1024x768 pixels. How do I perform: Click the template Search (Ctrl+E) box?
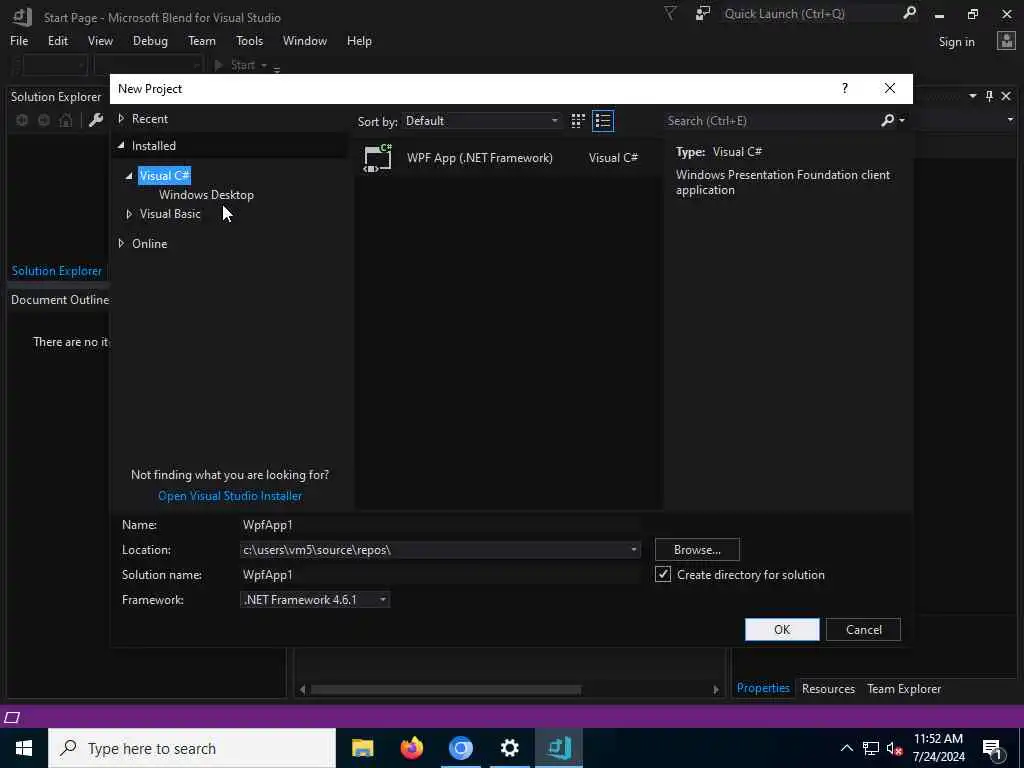pos(771,121)
